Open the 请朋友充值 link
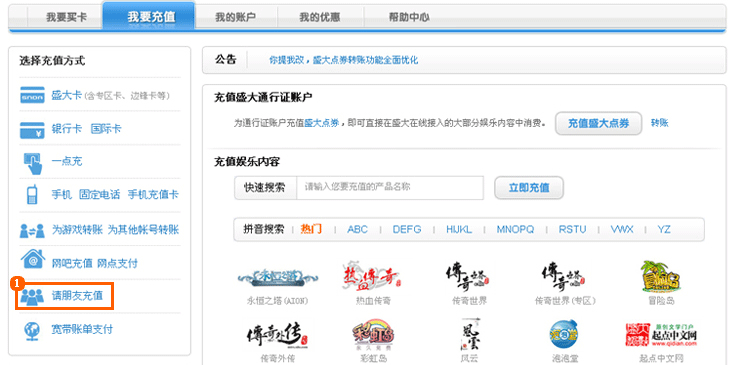Viewport: 734px width, 365px height. pos(77,296)
